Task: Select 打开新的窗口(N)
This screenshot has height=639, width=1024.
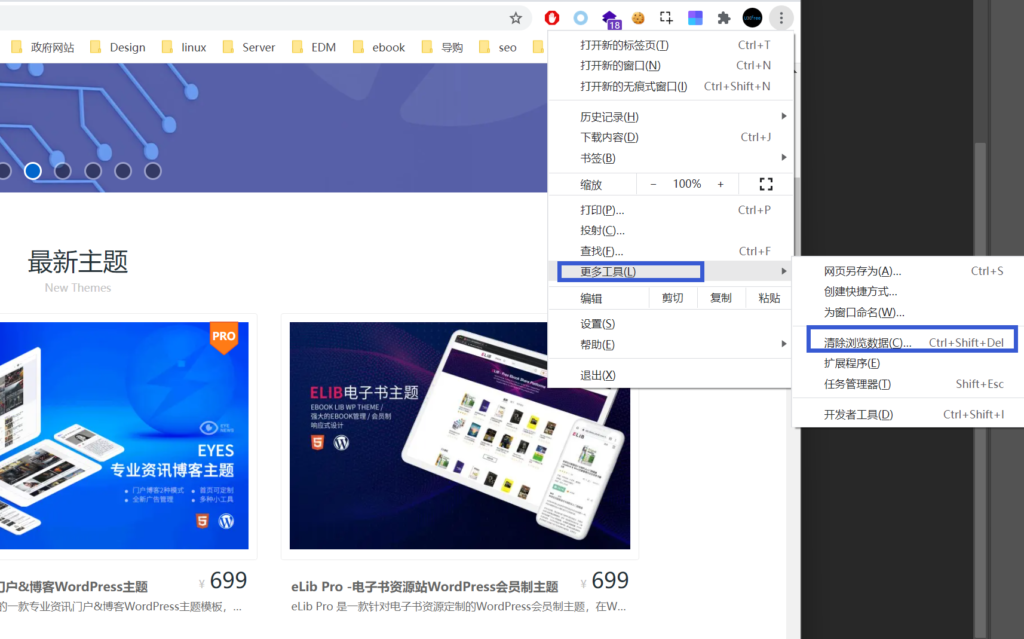Action: click(x=670, y=65)
